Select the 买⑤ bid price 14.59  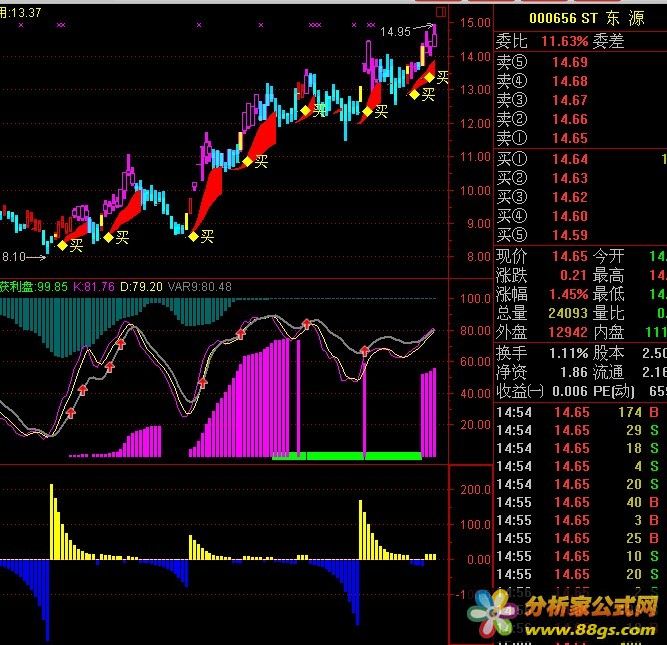click(570, 235)
